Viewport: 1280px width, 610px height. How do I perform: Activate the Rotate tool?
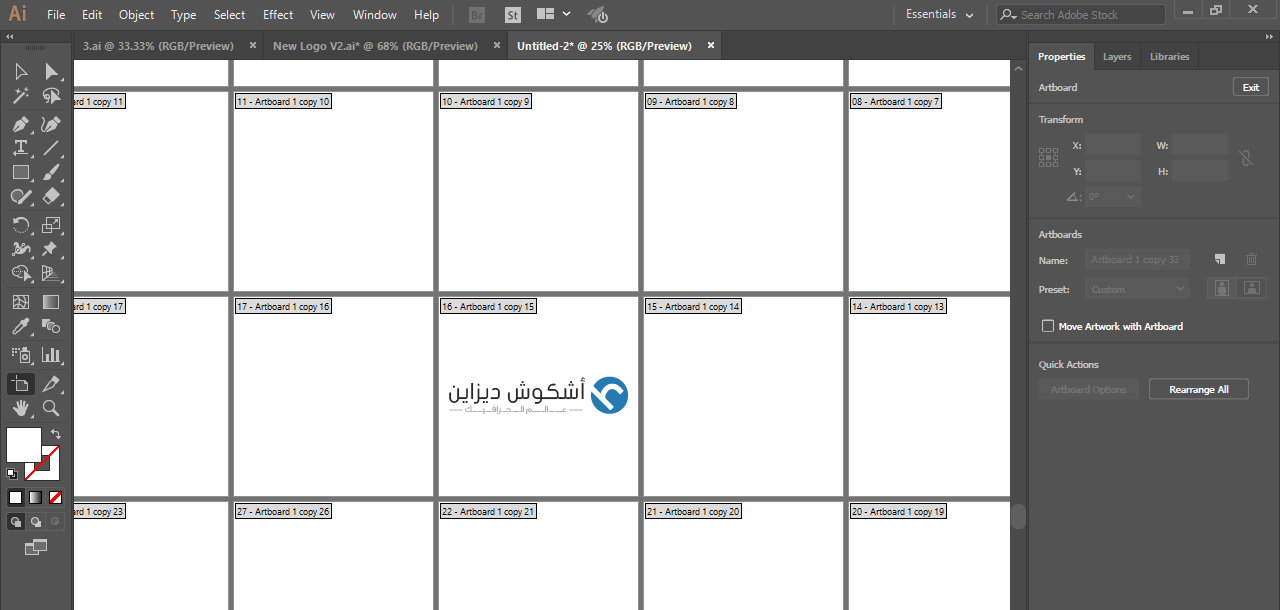(20, 225)
